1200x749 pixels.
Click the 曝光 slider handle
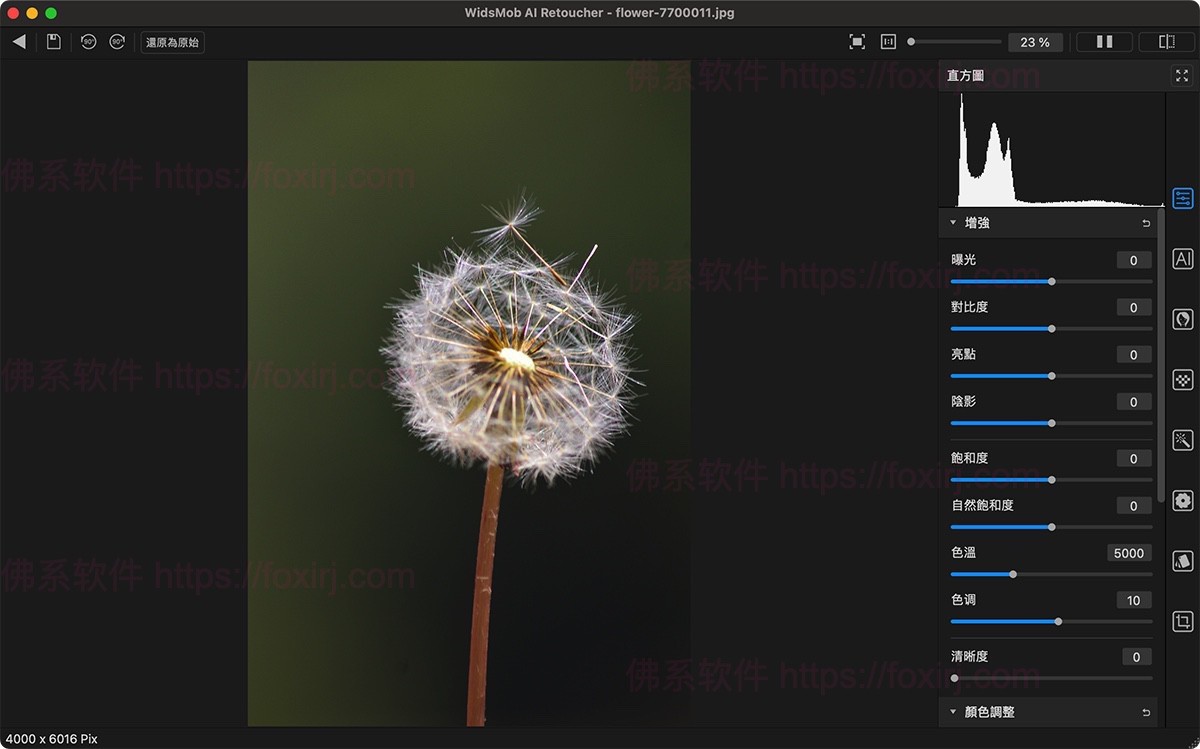pyautogui.click(x=1051, y=282)
